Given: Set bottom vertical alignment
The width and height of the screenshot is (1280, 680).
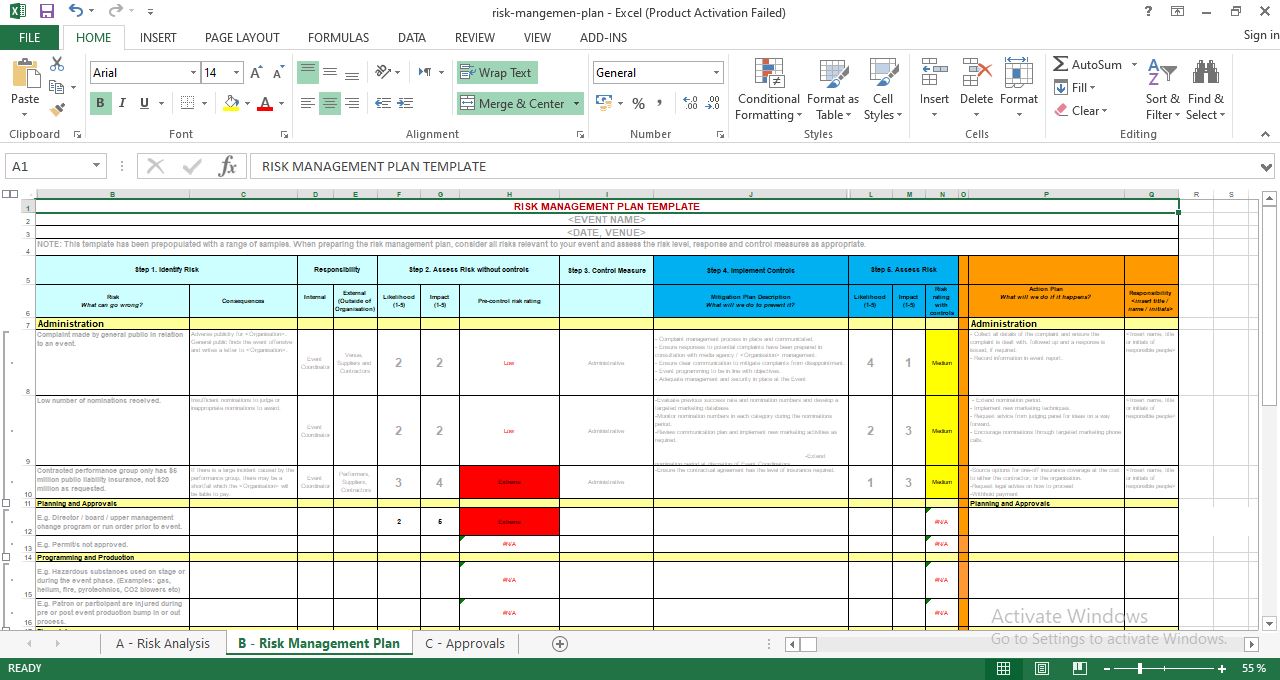Looking at the screenshot, I should click(x=352, y=72).
